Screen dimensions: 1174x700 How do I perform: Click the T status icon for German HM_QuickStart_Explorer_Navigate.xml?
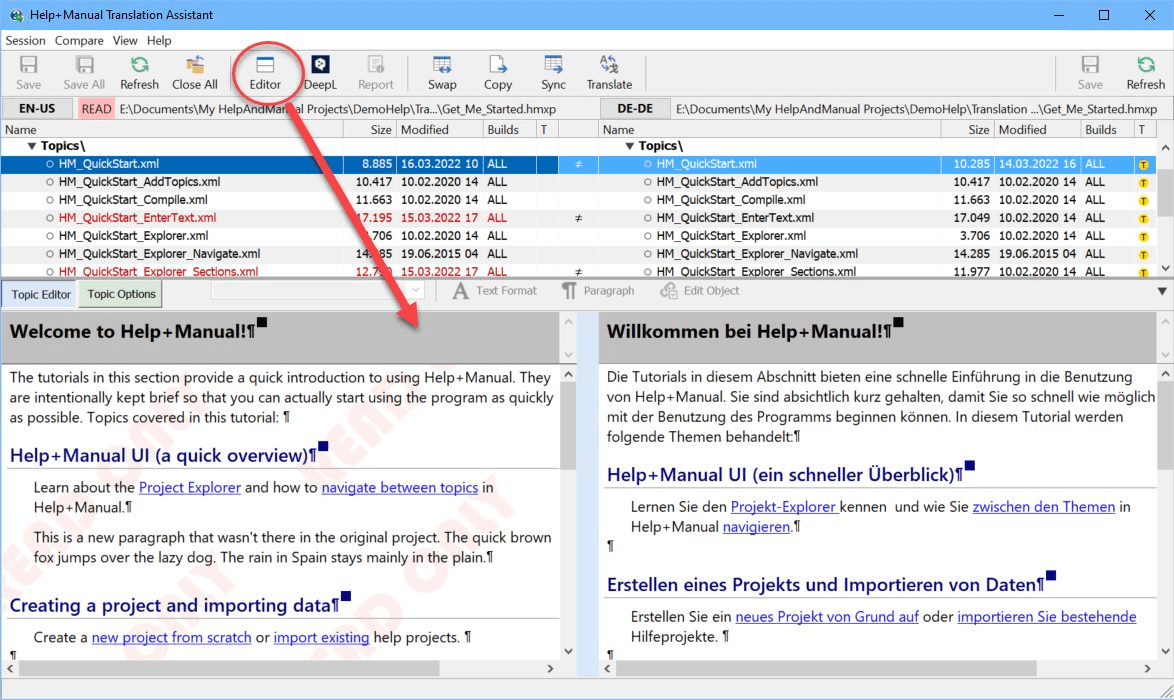point(1143,254)
